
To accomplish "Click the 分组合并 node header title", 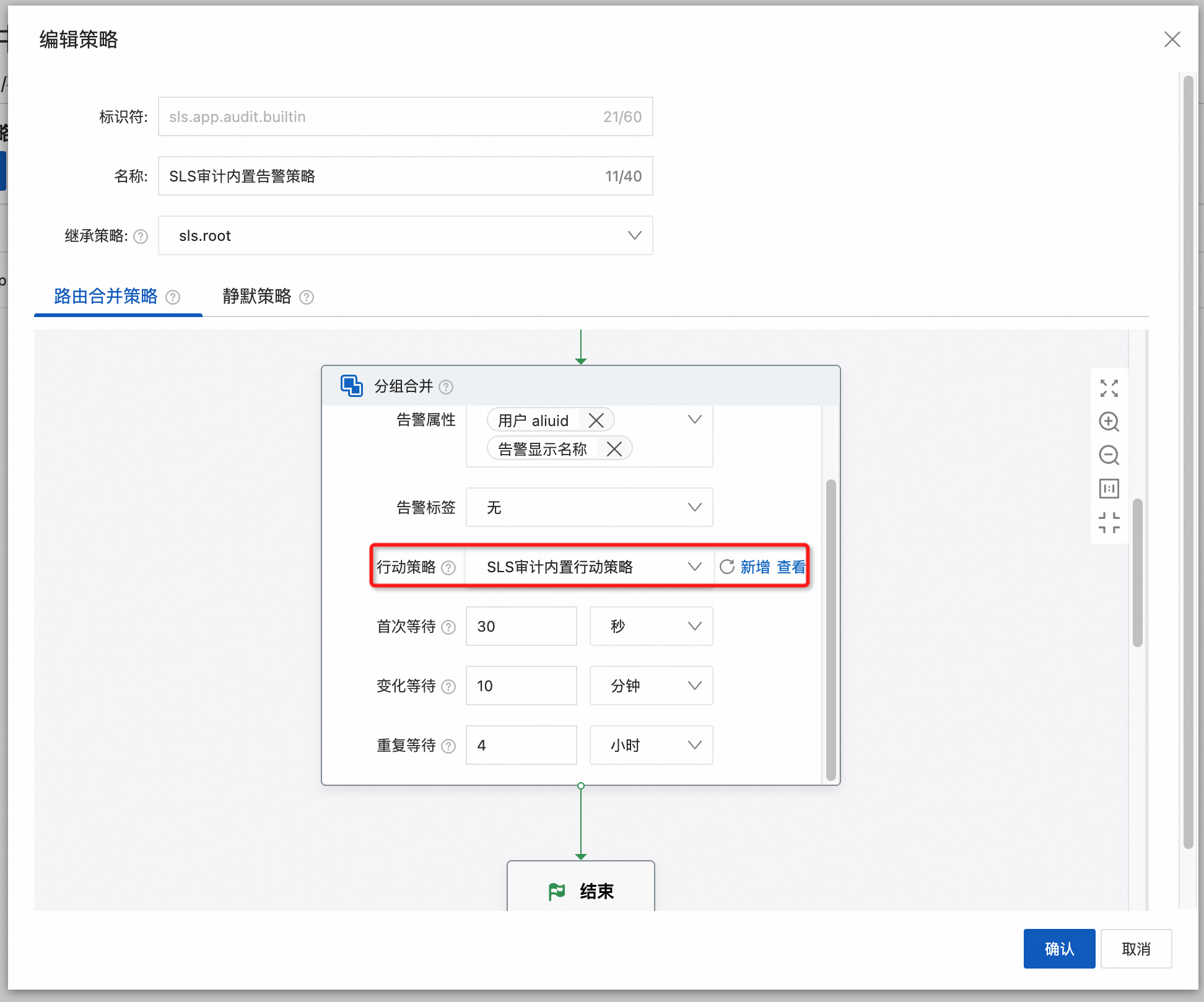I will coord(404,386).
